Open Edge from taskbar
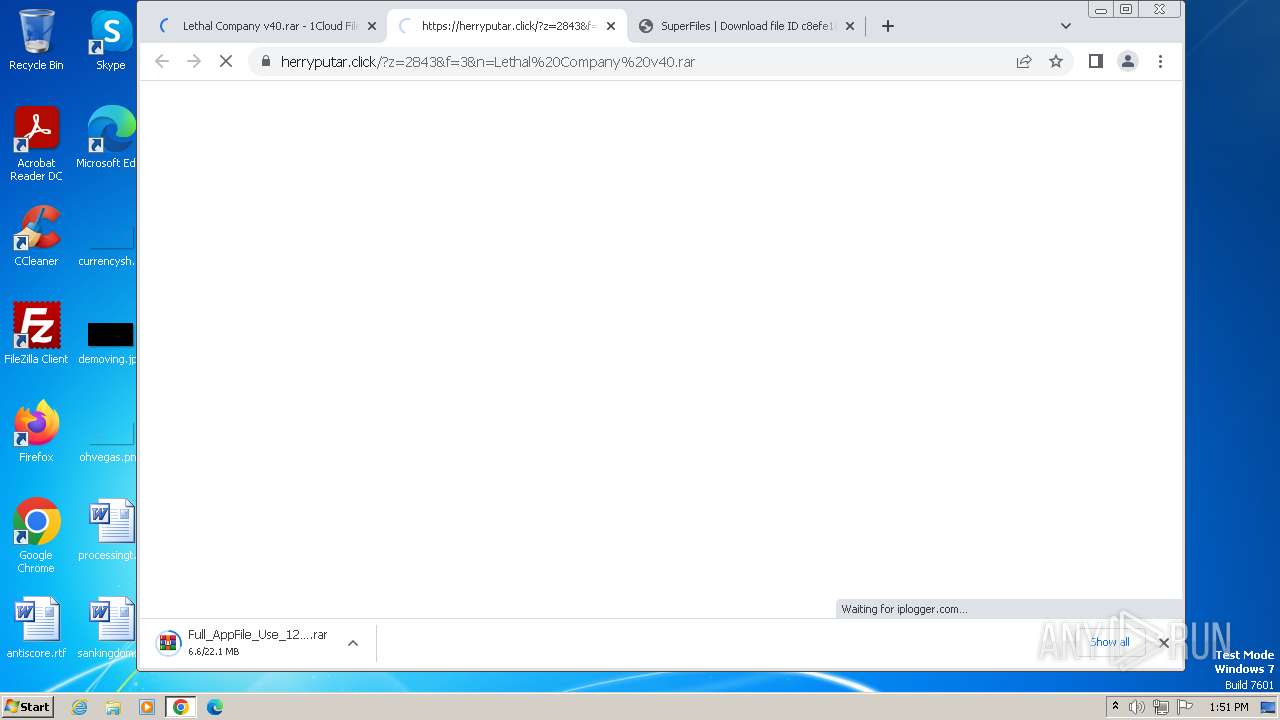 (214, 707)
